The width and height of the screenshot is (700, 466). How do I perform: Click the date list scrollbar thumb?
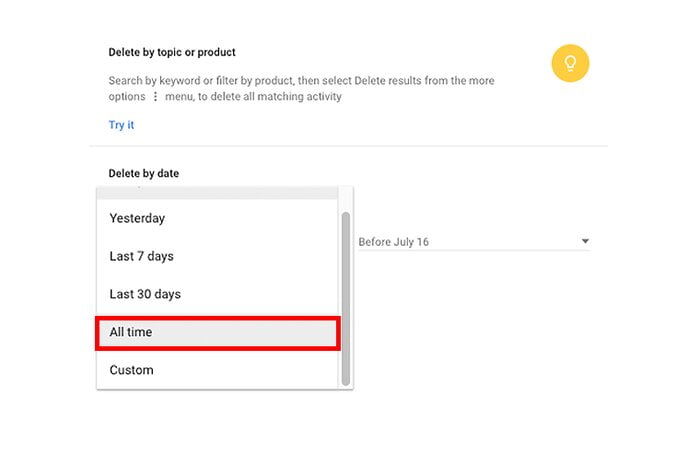346,298
